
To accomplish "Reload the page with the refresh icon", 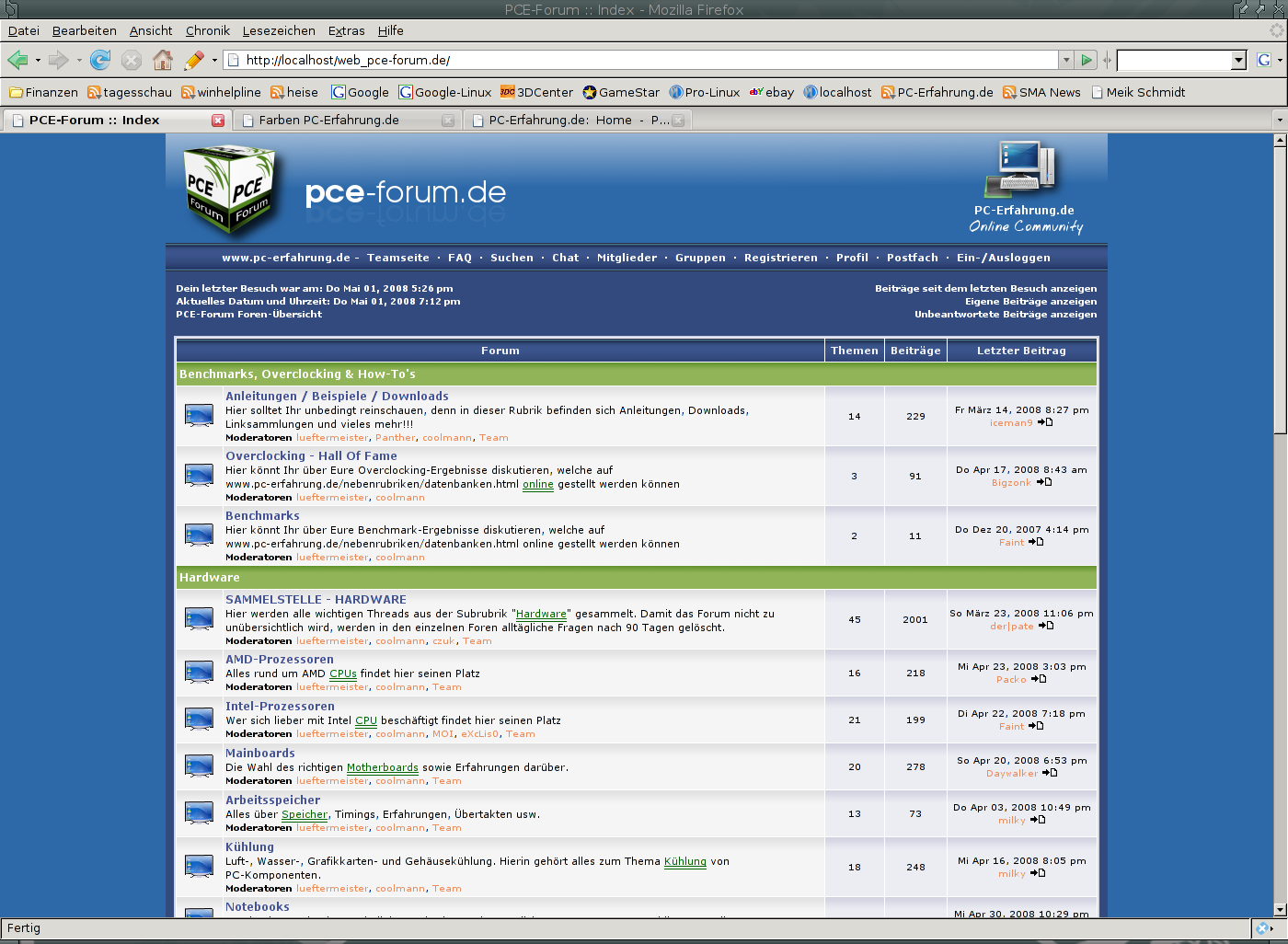I will pyautogui.click(x=100, y=60).
